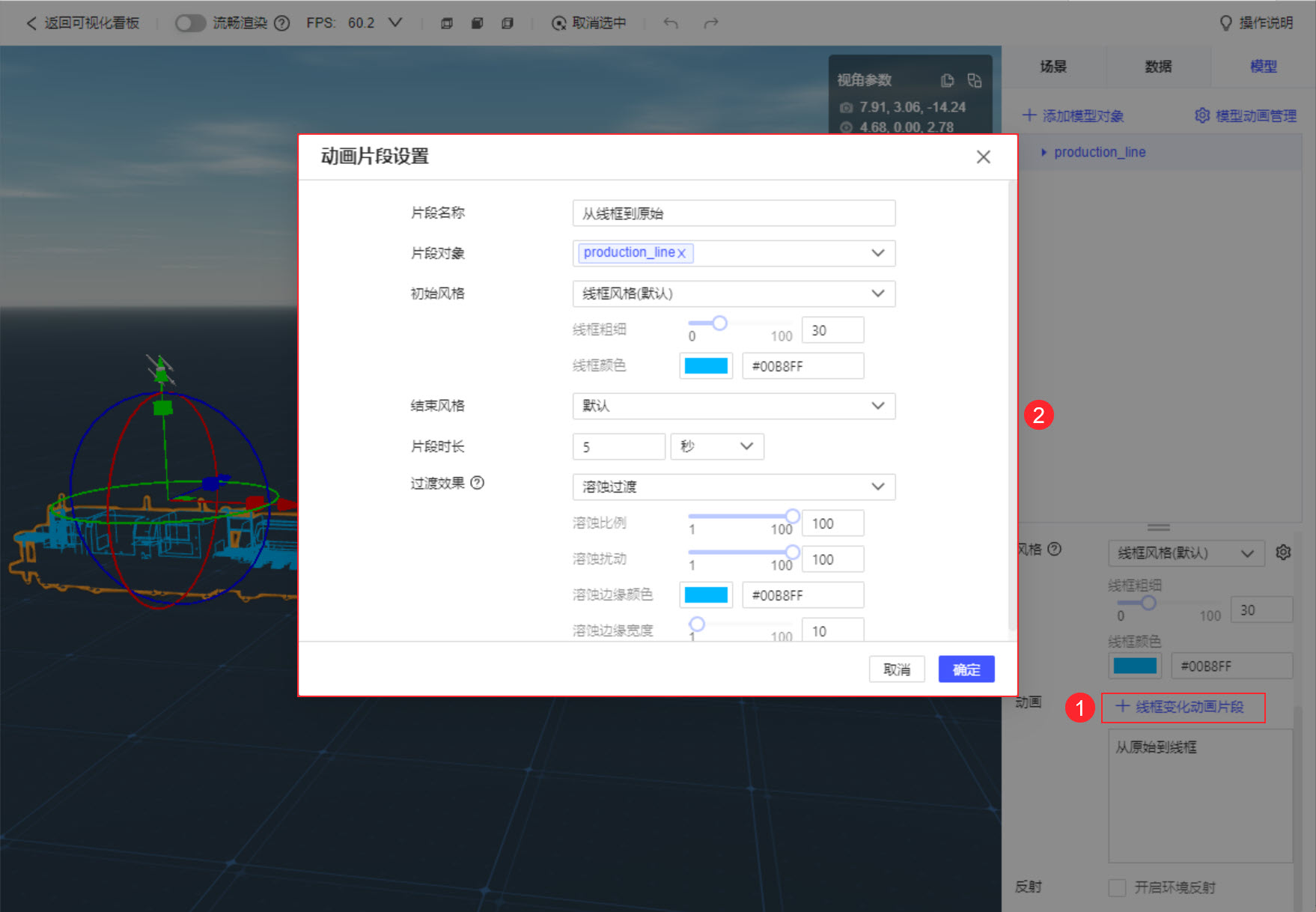Open 操作说明 operation instructions
Image resolution: width=1316 pixels, height=912 pixels.
point(1256,23)
